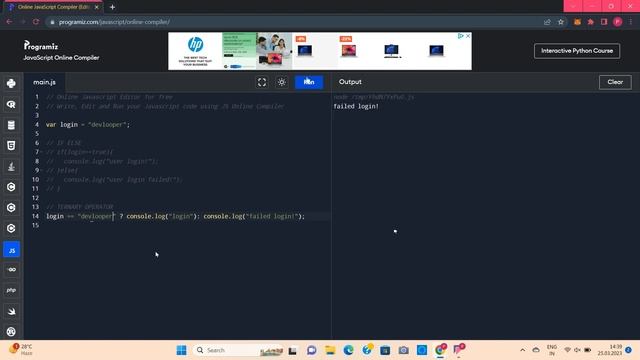Click the 'failed login!' output text

[x=356, y=106]
